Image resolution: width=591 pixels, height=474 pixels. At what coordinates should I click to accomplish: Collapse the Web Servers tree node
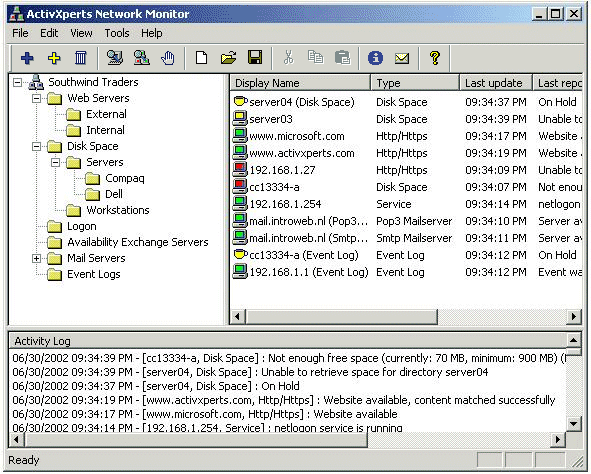pyautogui.click(x=37, y=99)
